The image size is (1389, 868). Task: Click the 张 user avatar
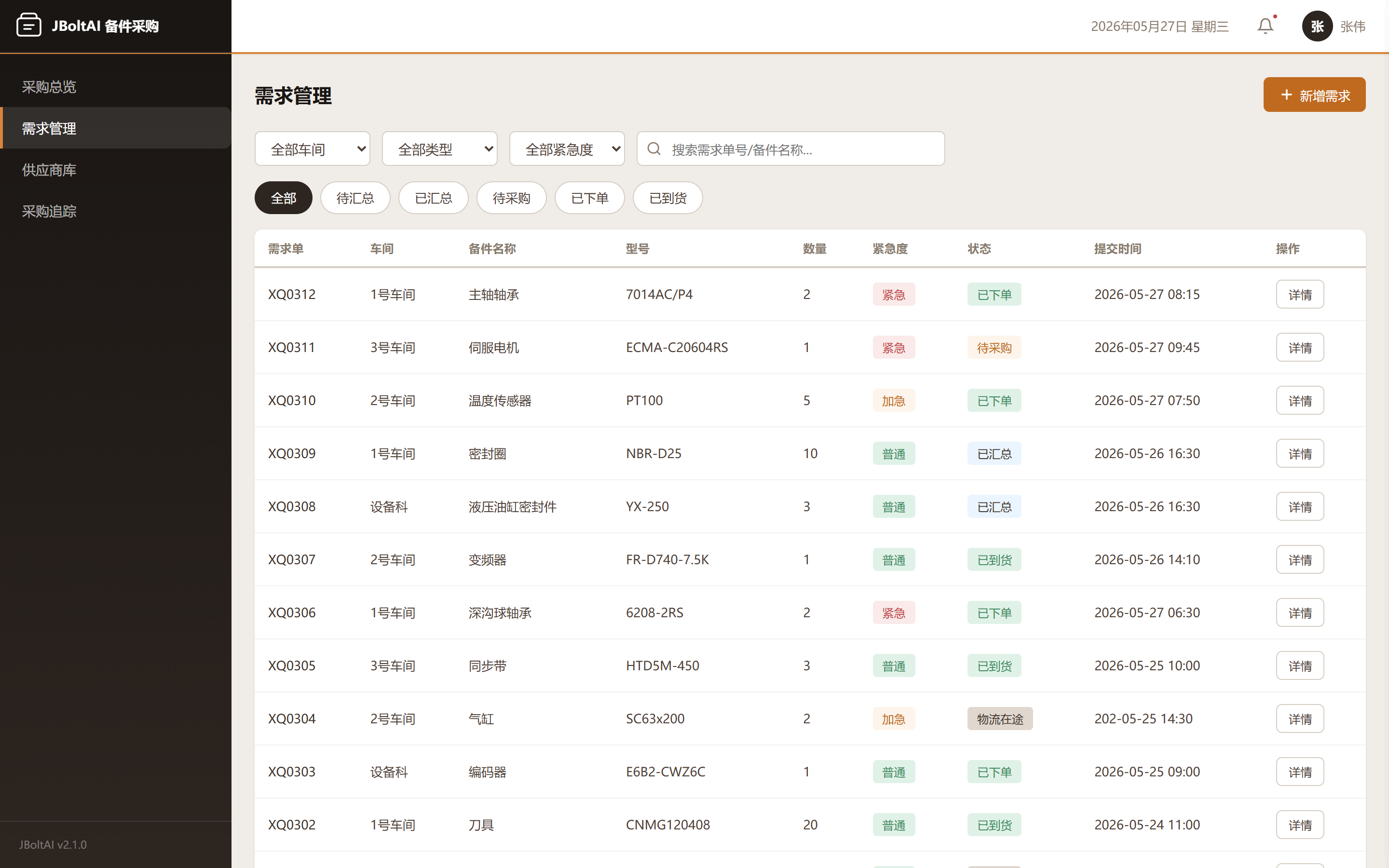[x=1317, y=27]
